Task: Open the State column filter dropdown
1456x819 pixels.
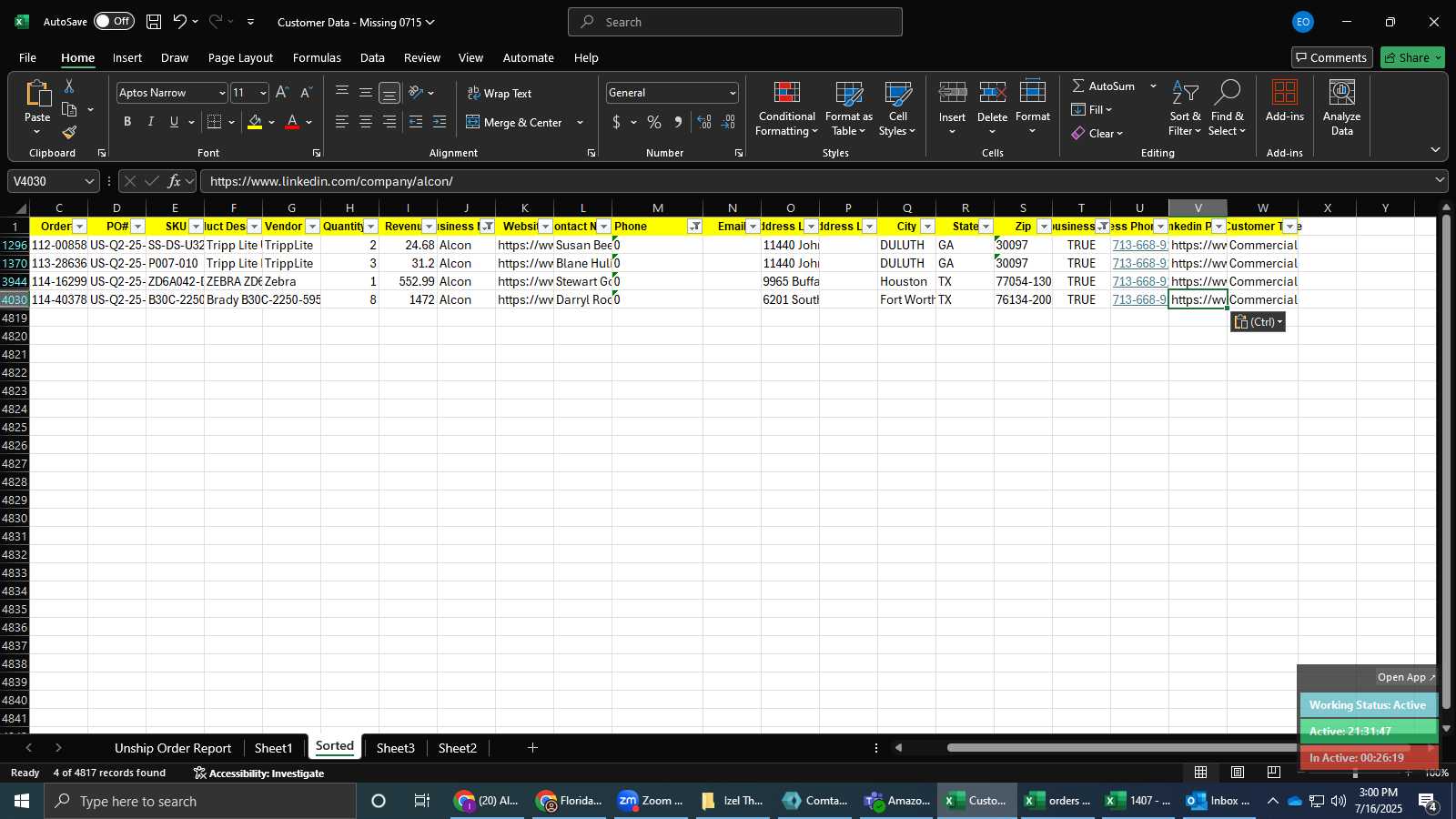Action: point(986,227)
